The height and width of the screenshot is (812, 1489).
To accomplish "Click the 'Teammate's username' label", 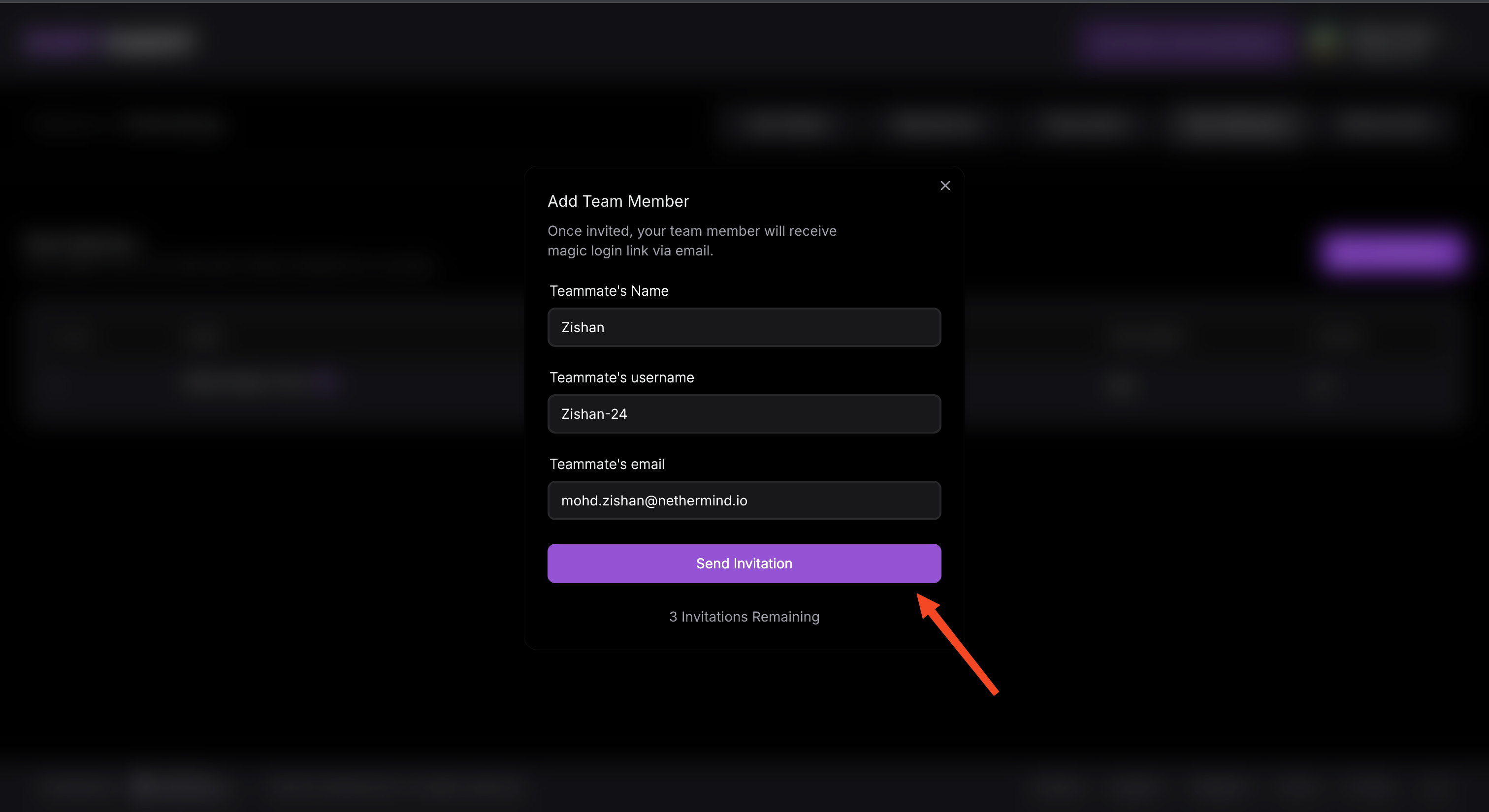I will pyautogui.click(x=621, y=377).
